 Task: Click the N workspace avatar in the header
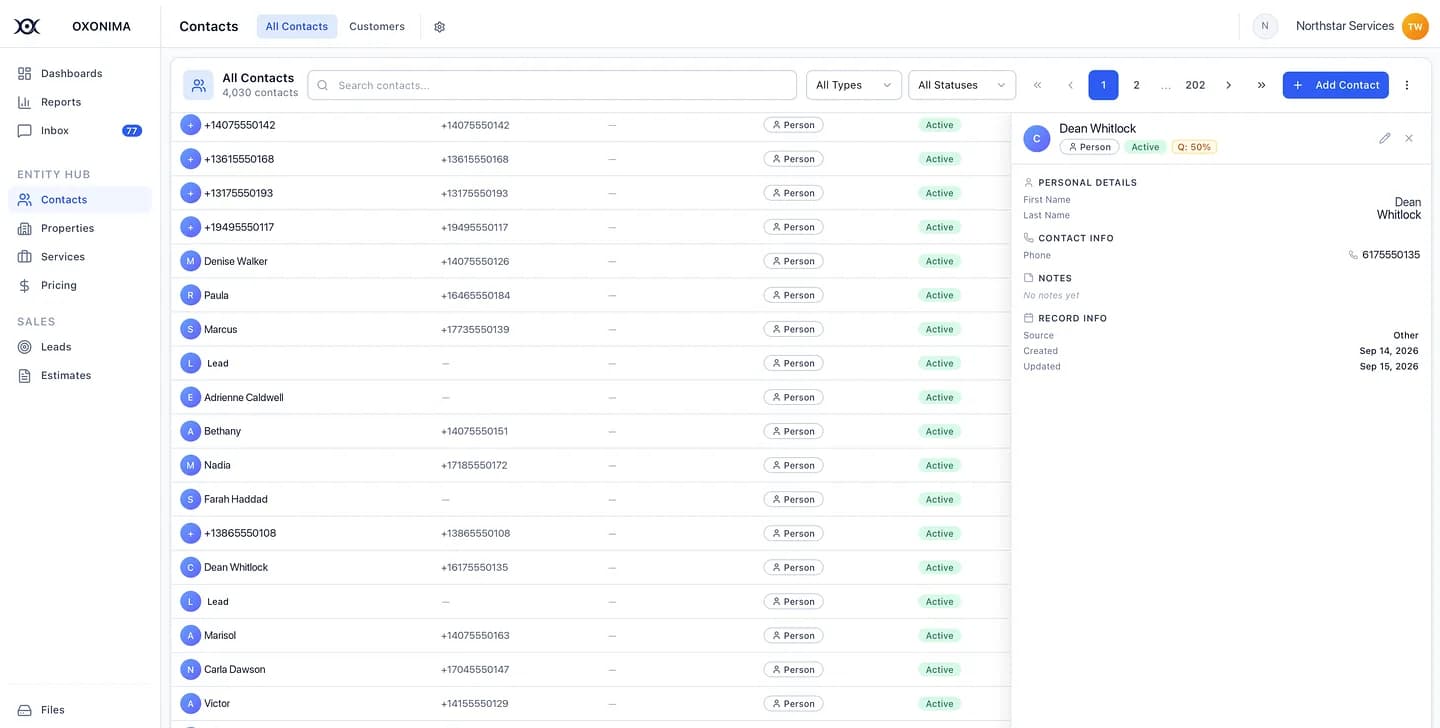[x=1265, y=26]
